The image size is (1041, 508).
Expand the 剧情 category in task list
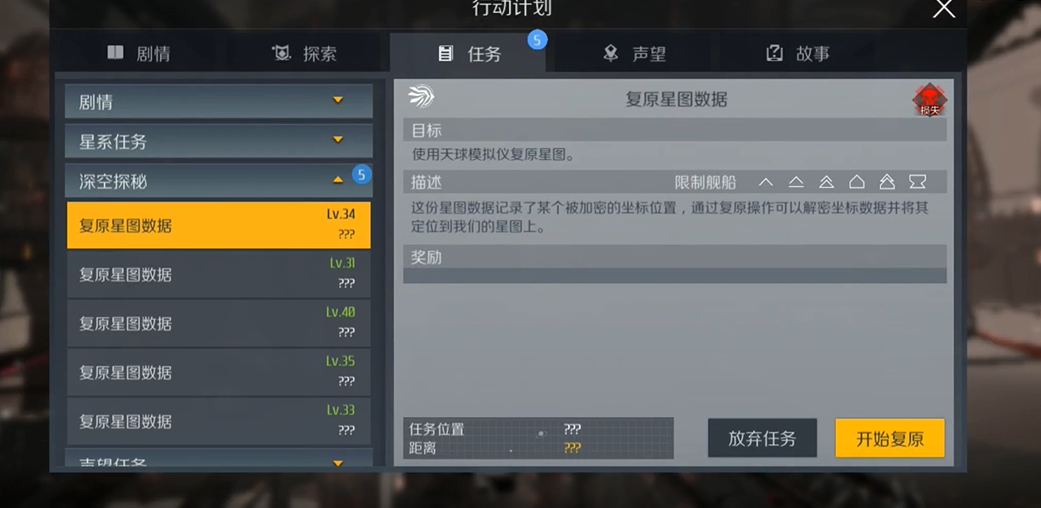pos(218,102)
